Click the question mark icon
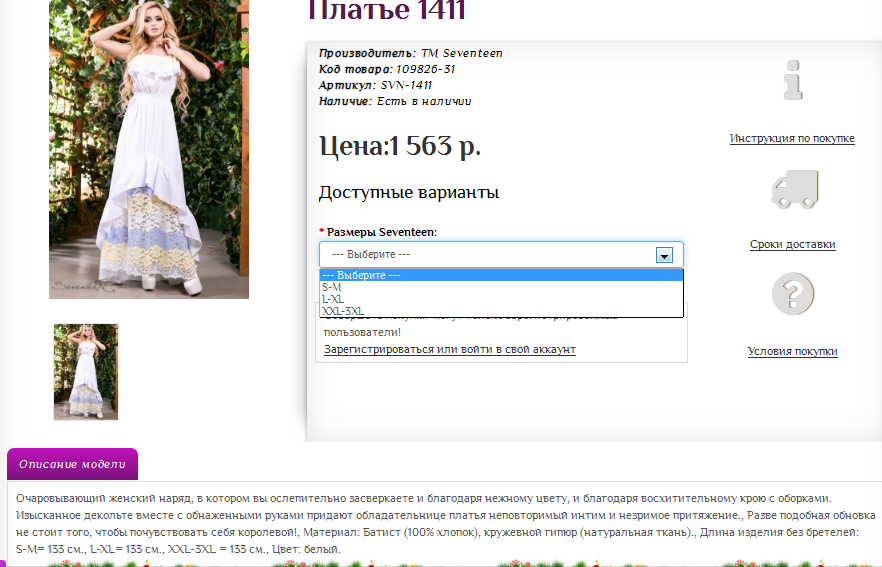Screen dimensions: 882x567 pyautogui.click(x=793, y=294)
